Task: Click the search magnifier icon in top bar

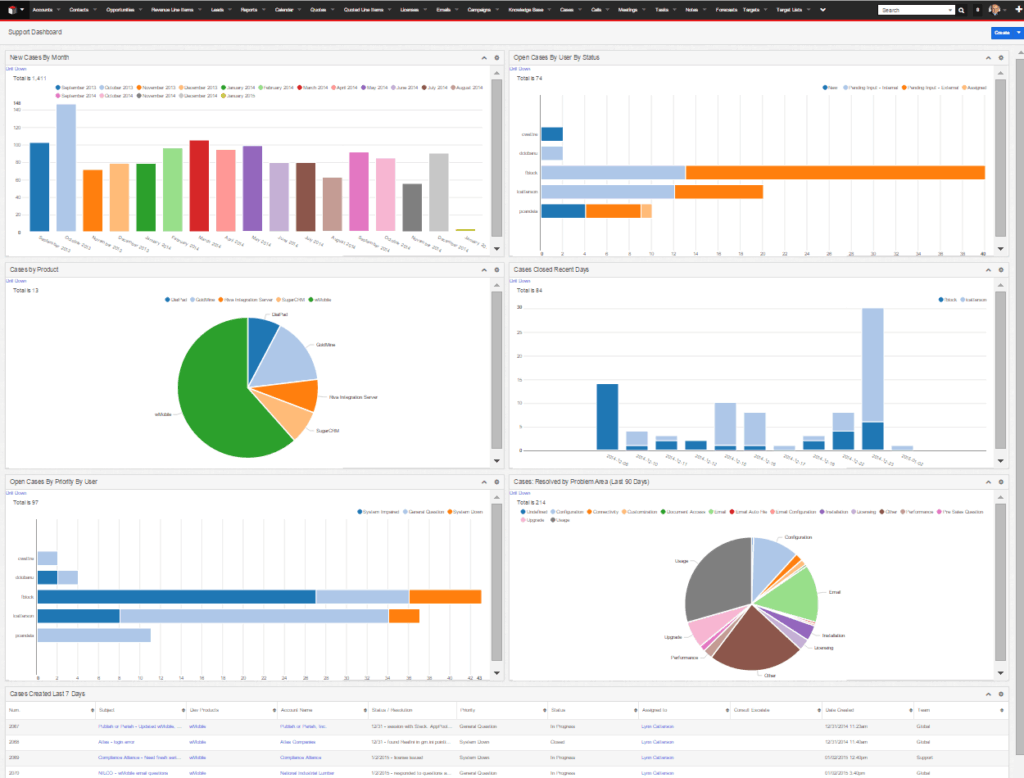Action: click(x=962, y=10)
